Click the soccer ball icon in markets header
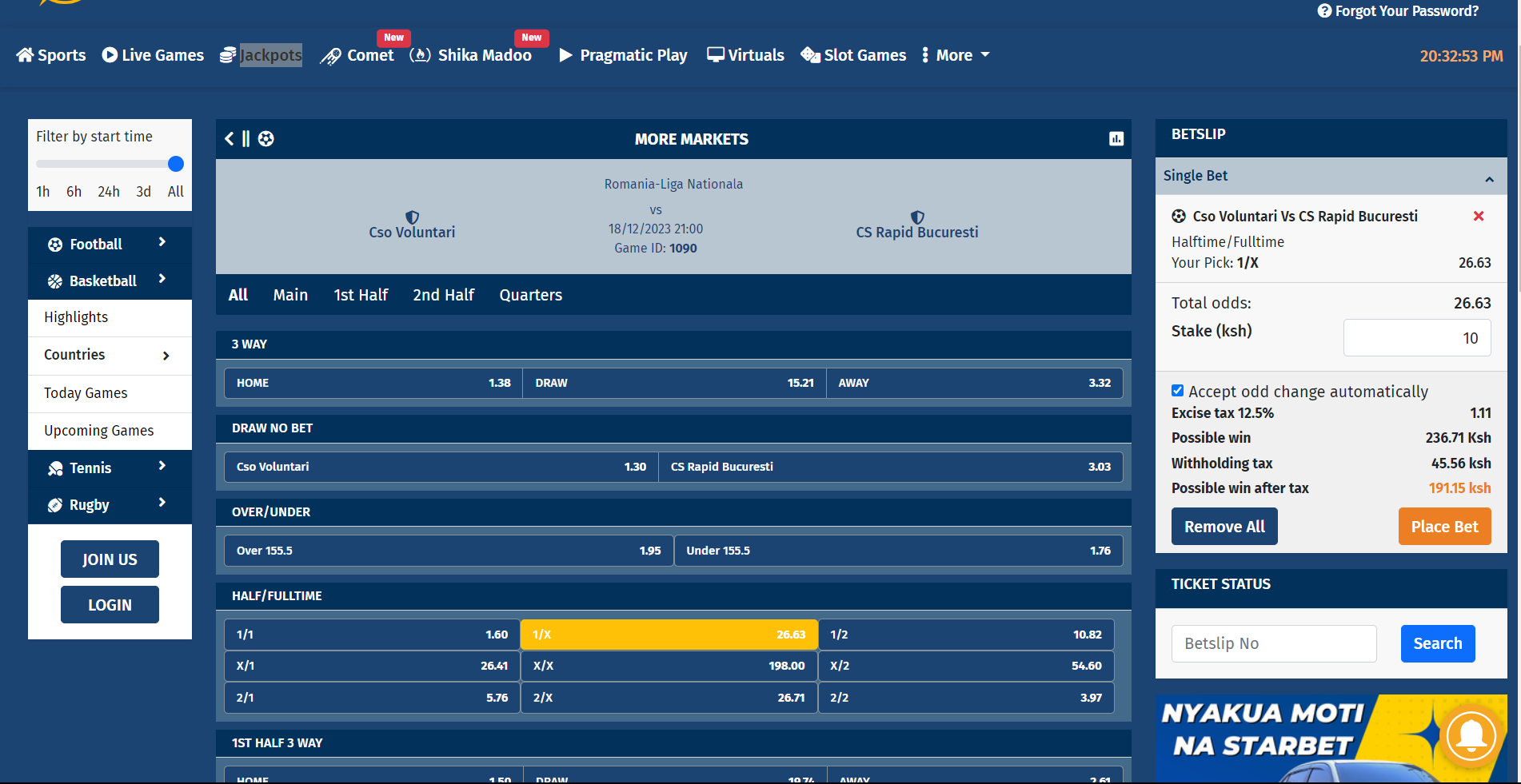This screenshot has width=1521, height=784. coord(266,139)
